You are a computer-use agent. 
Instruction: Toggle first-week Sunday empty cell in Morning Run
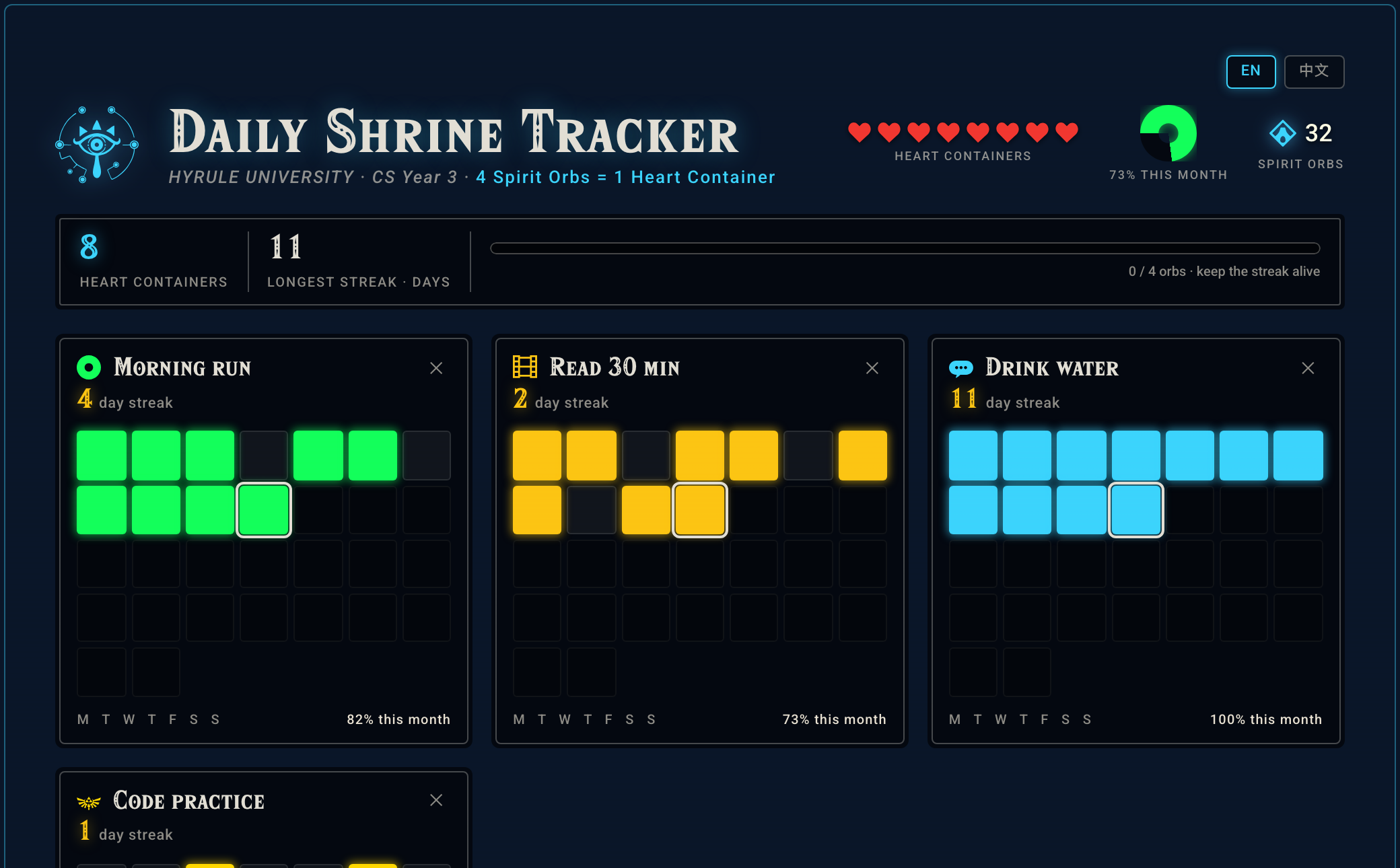click(x=427, y=456)
